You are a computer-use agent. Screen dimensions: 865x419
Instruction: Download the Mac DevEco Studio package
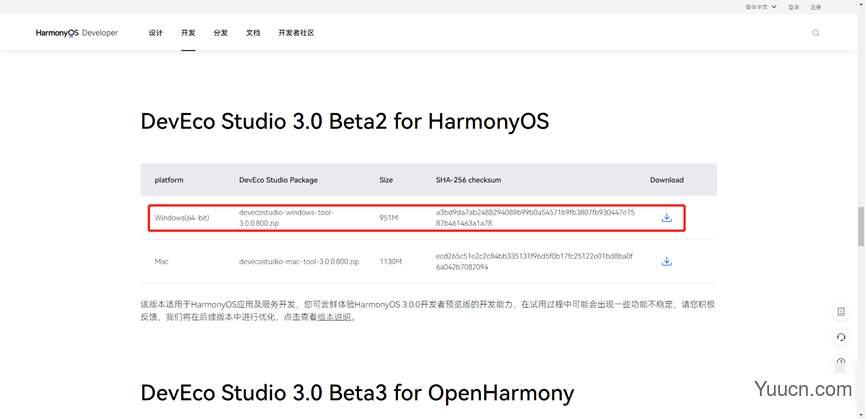666,261
